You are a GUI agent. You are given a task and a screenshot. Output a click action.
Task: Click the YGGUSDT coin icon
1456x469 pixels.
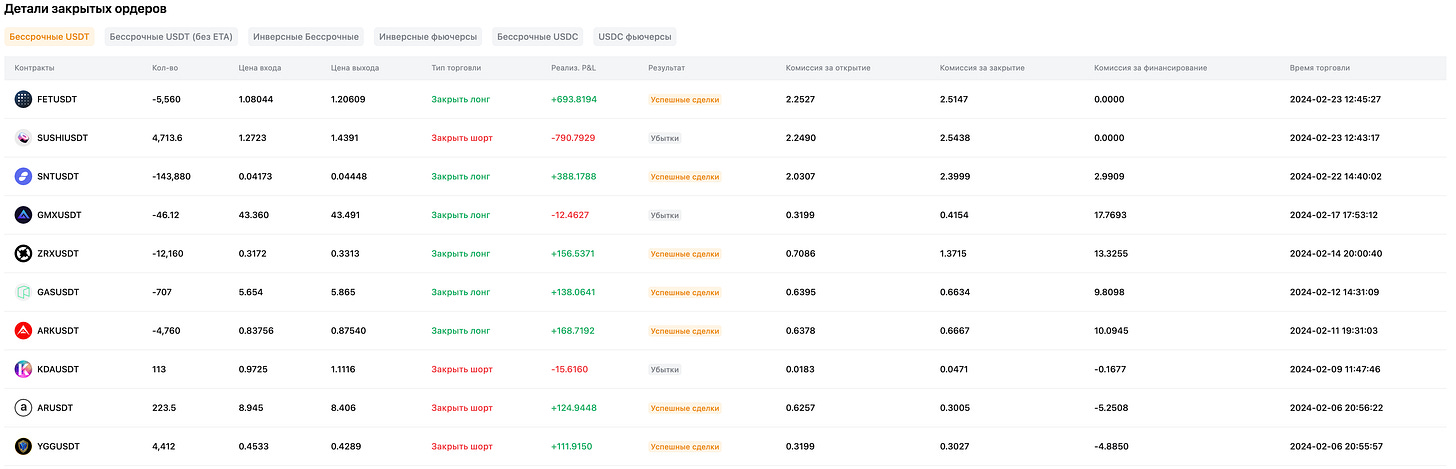click(23, 446)
